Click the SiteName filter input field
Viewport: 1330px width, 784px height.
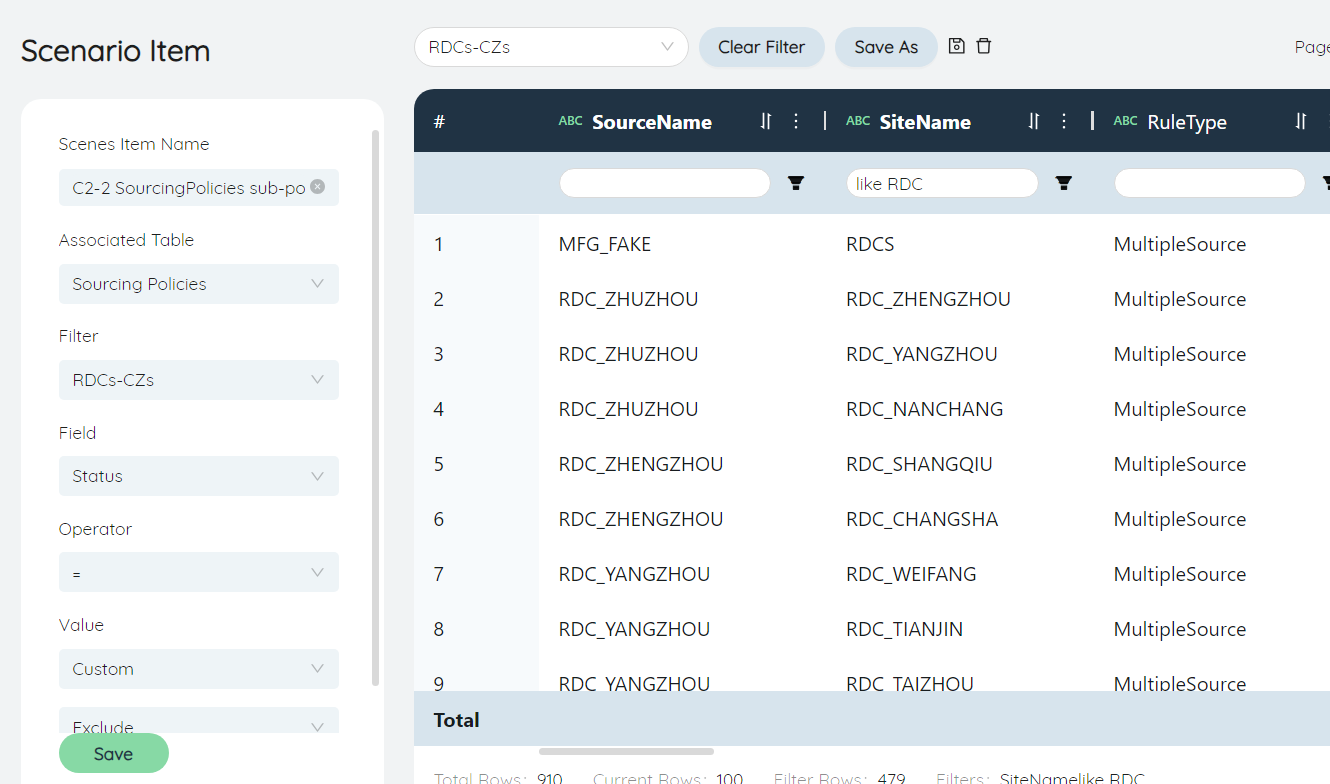coord(941,183)
